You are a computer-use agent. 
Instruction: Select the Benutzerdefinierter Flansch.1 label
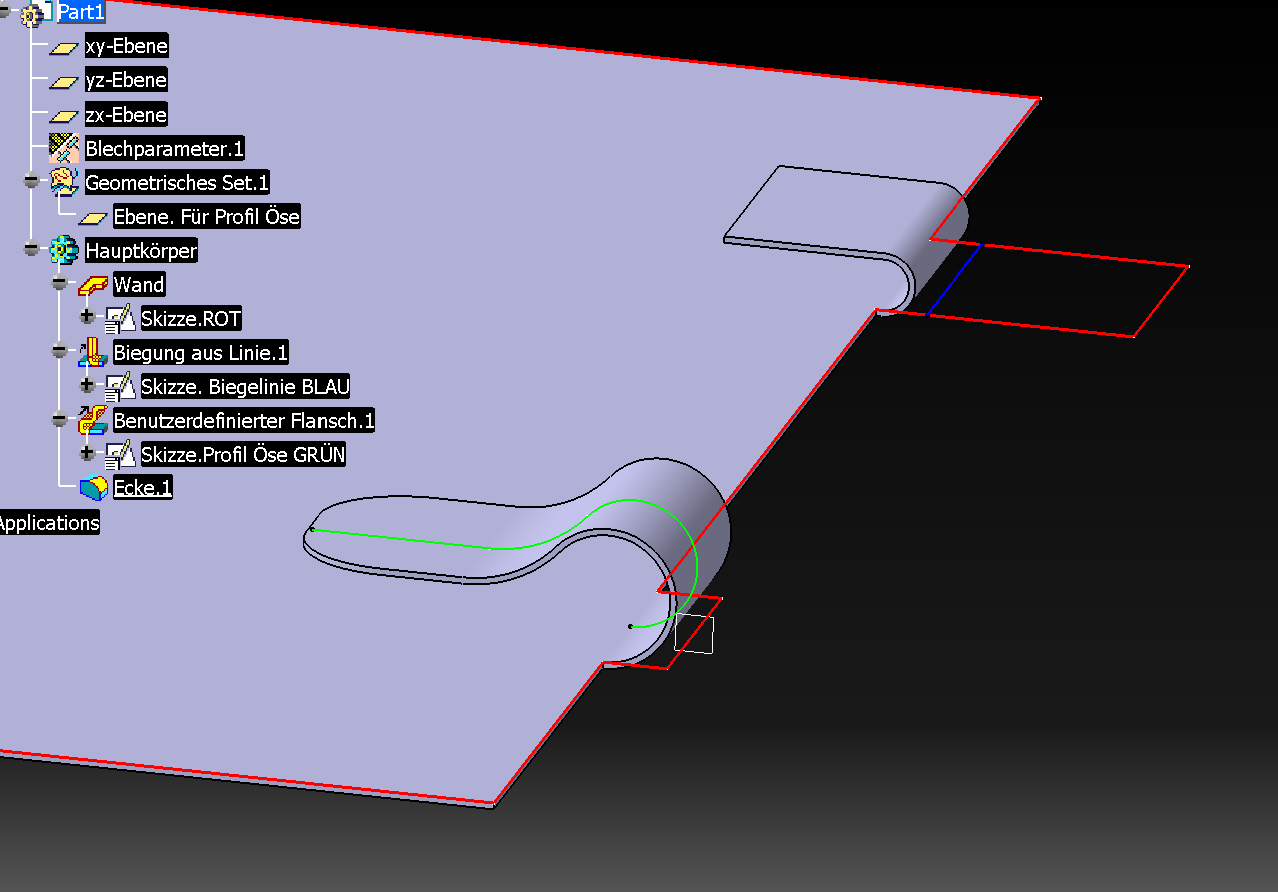[x=244, y=421]
